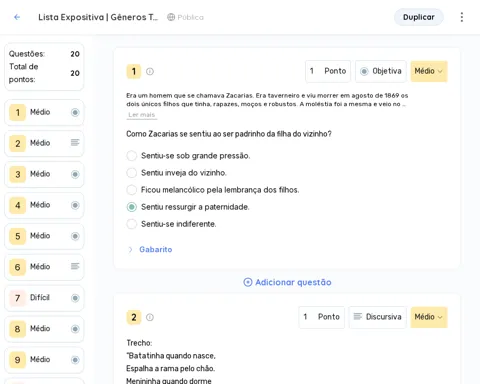Click objective type icon in sidebar row 1

tap(75, 112)
